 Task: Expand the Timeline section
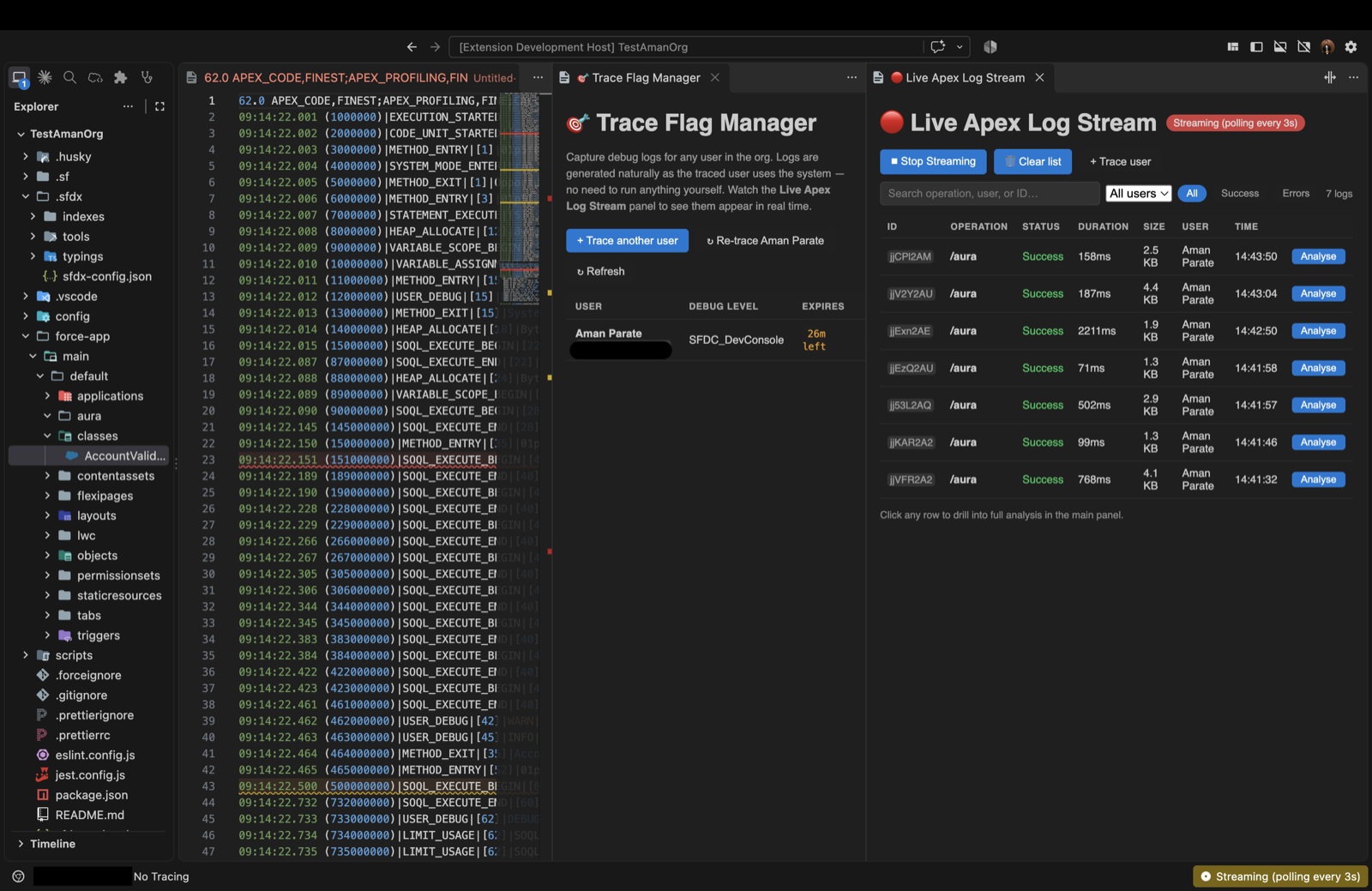(x=52, y=844)
